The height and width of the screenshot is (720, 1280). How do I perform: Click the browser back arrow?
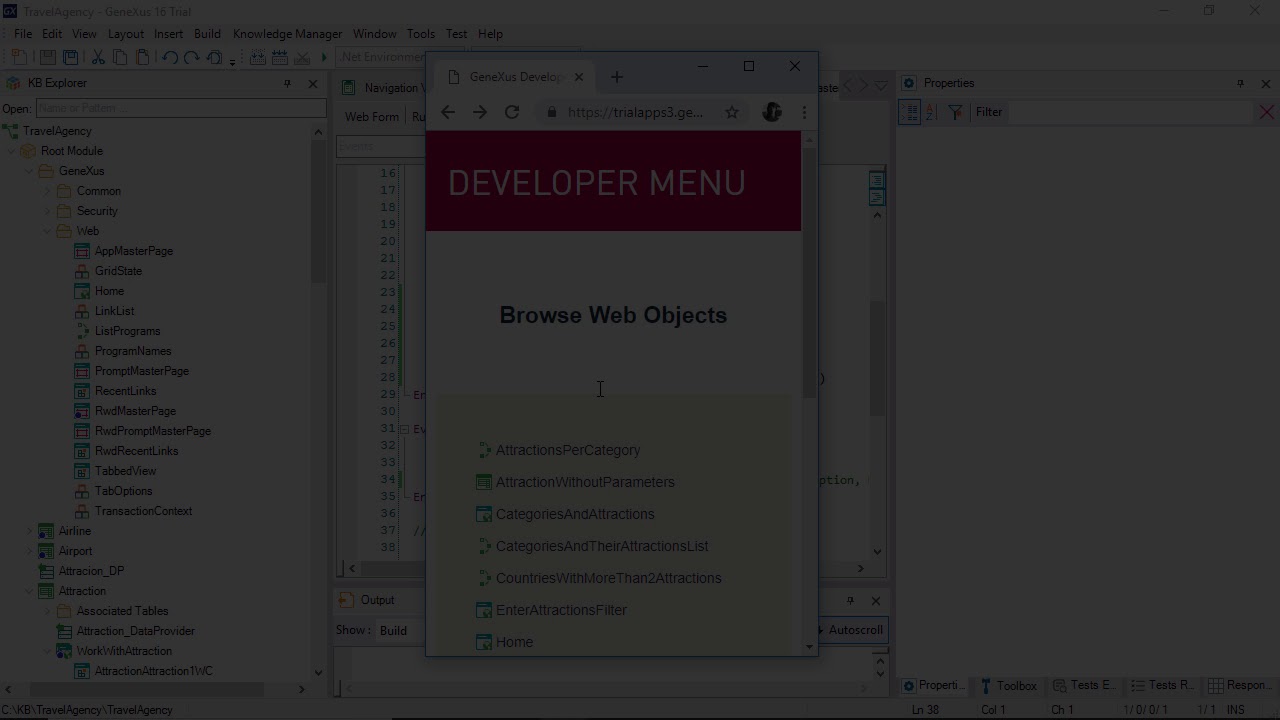click(x=448, y=112)
